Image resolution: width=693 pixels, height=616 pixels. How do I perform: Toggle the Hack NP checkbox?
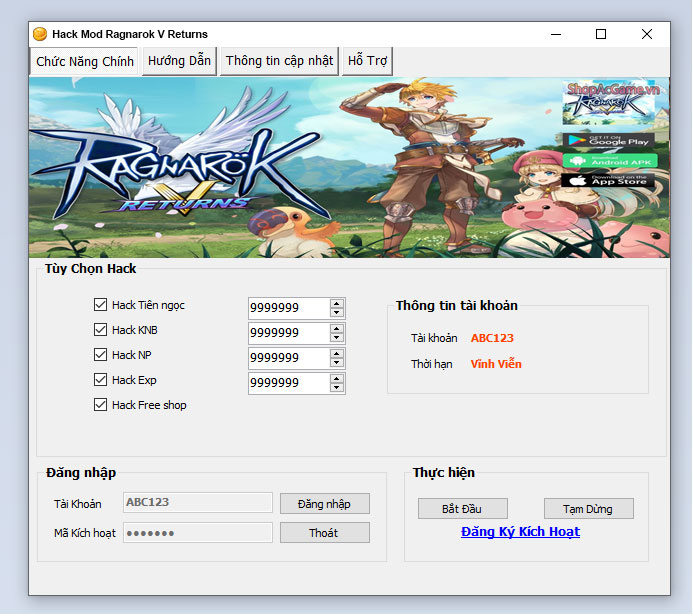click(100, 355)
